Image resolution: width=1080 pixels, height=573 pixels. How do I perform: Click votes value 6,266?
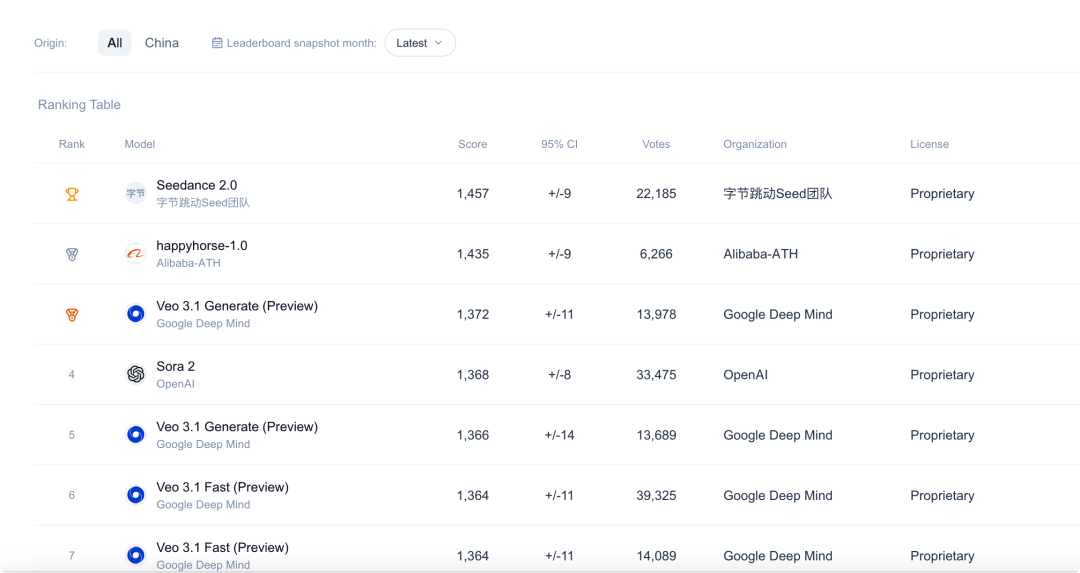point(656,254)
